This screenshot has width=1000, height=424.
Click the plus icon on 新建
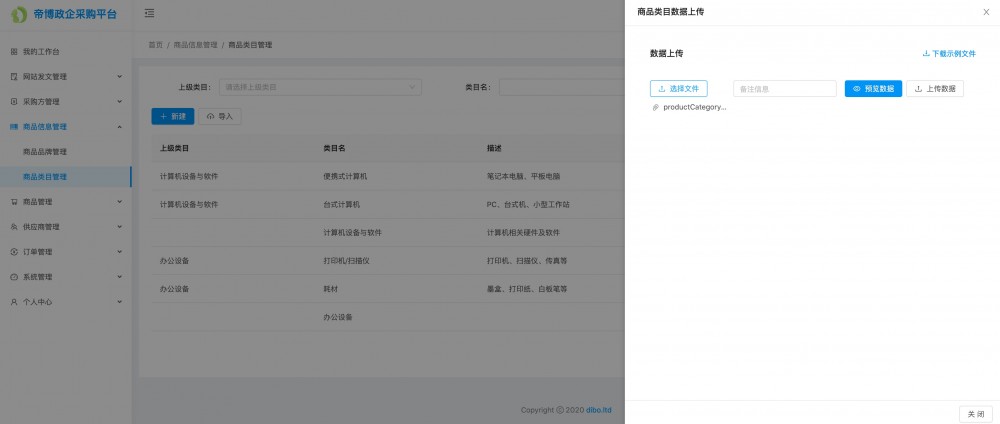[163, 117]
